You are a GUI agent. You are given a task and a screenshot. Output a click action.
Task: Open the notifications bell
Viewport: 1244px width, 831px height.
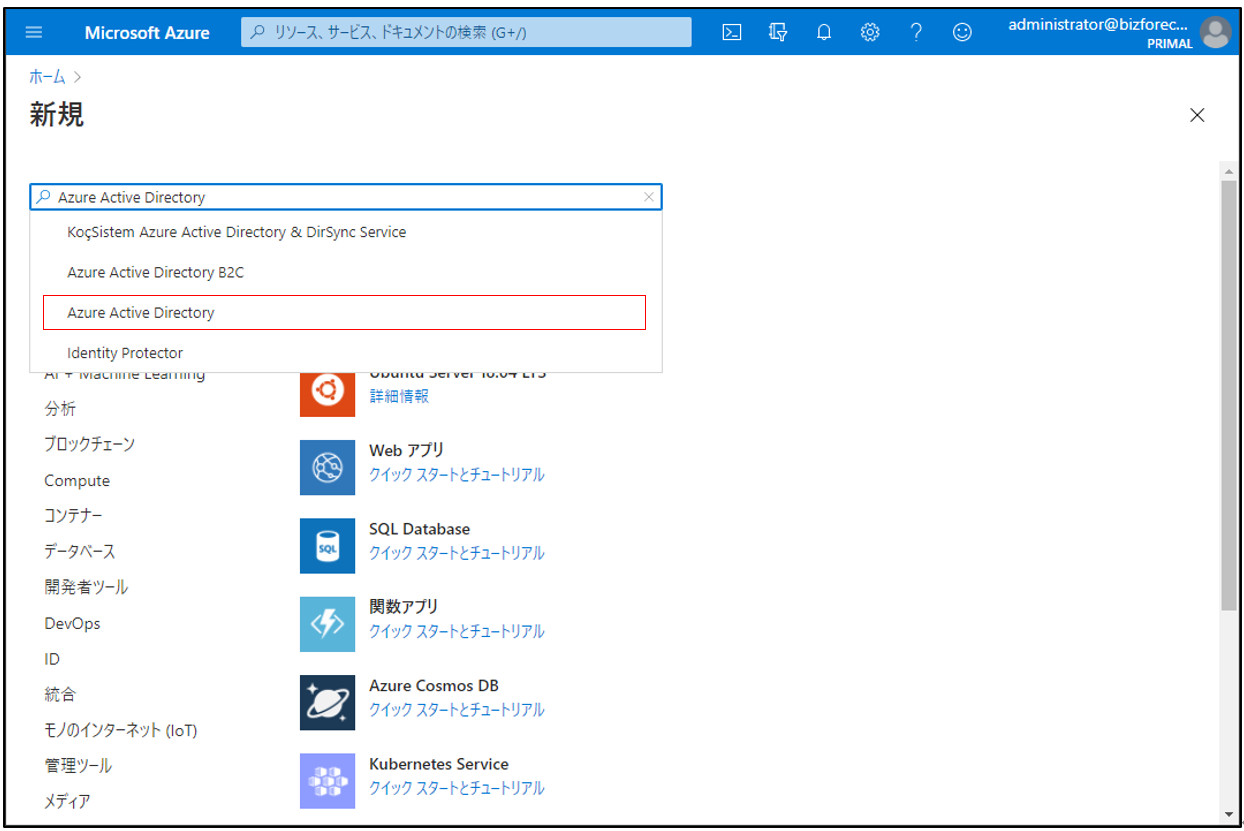click(x=824, y=32)
